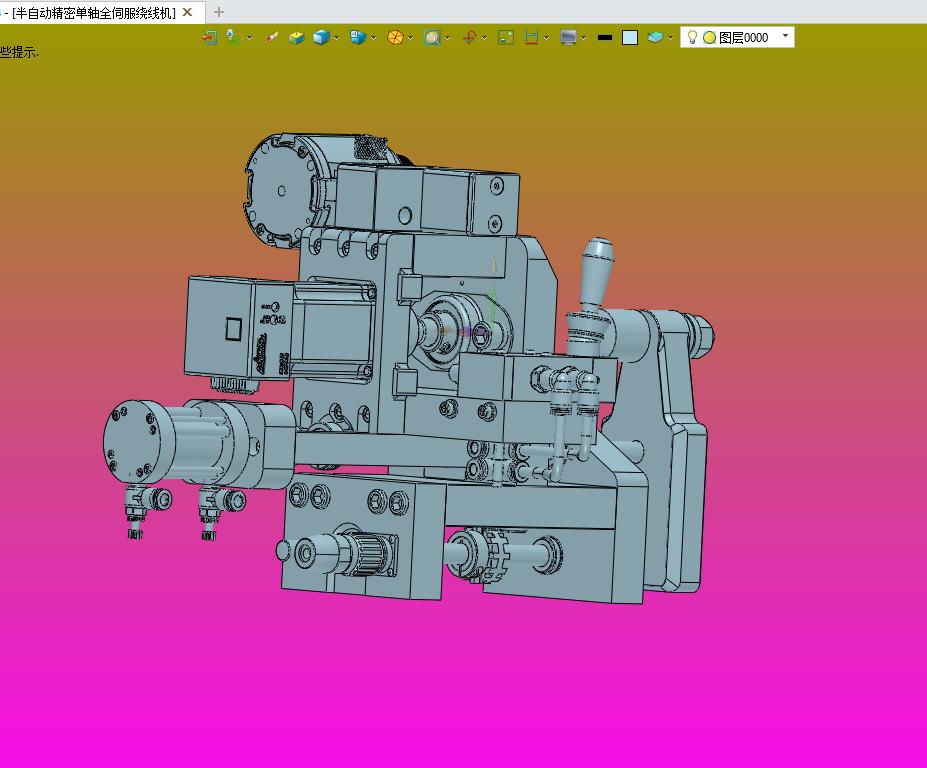Image resolution: width=927 pixels, height=768 pixels.
Task: Select the blue shaded cube display icon
Action: point(321,38)
